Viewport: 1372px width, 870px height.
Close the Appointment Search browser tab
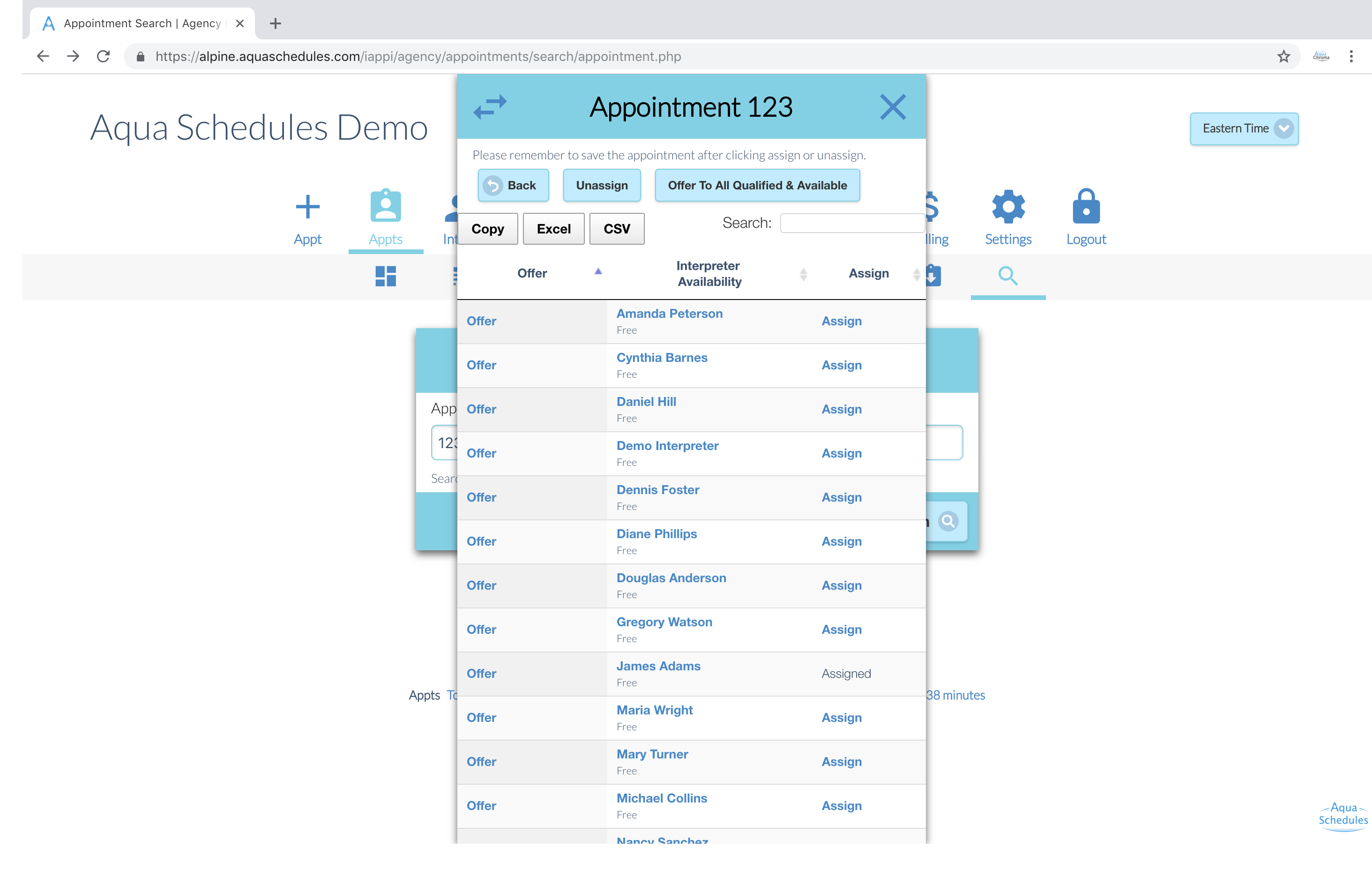click(x=240, y=23)
